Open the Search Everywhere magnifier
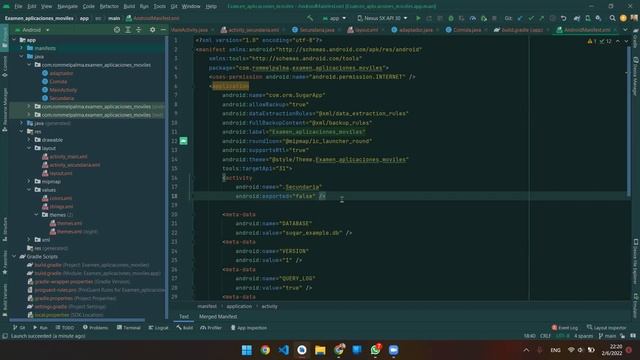Image resolution: width=640 pixels, height=360 pixels. click(x=612, y=18)
